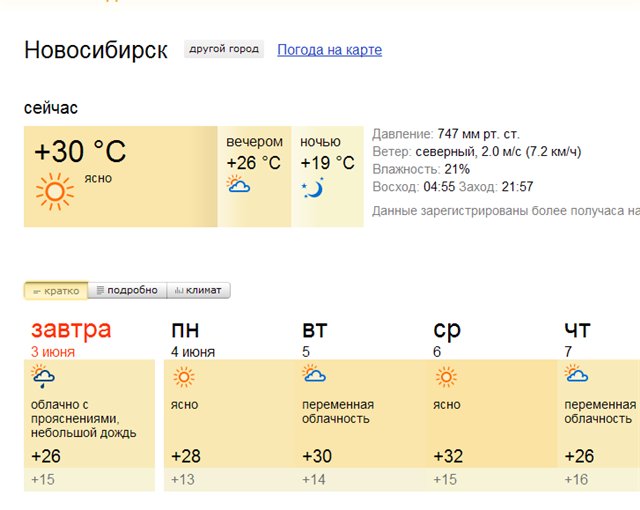Viewport: 640px width, 510px height.
Task: Click the sun icon under current temperature
Action: coord(55,190)
